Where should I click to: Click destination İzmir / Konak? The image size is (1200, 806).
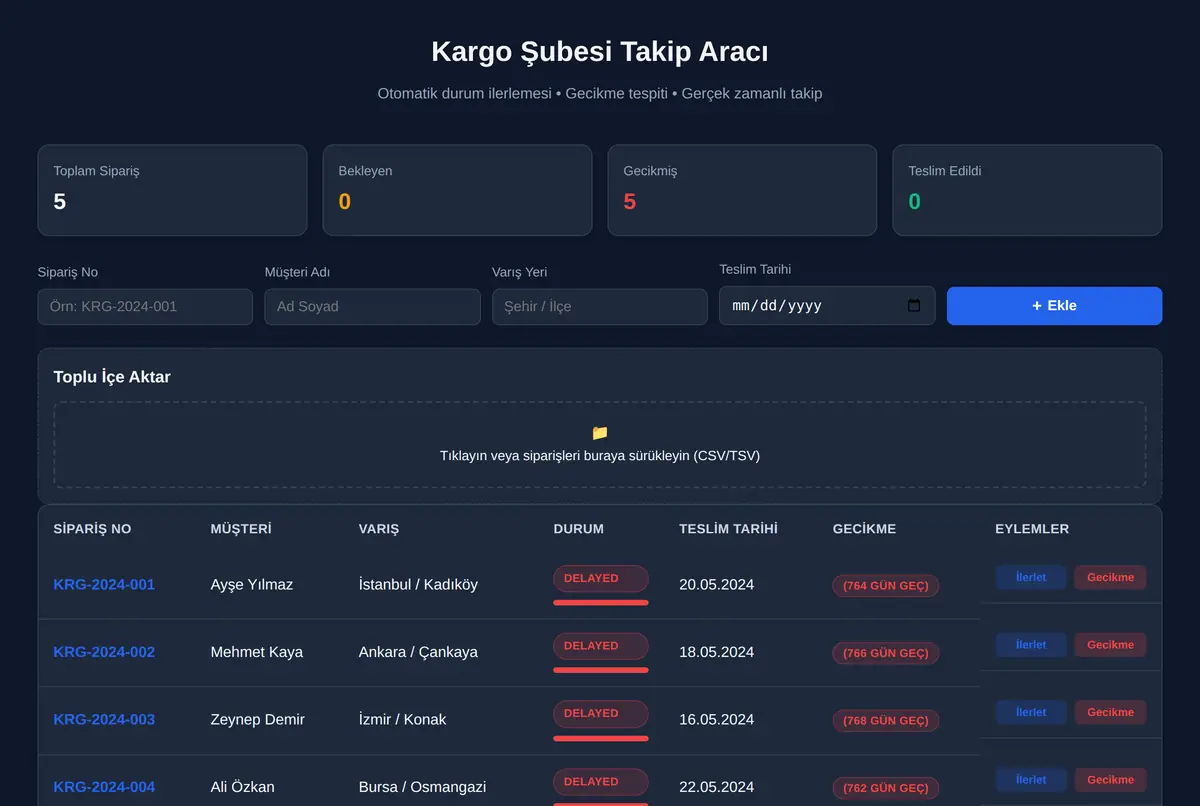[x=403, y=719]
